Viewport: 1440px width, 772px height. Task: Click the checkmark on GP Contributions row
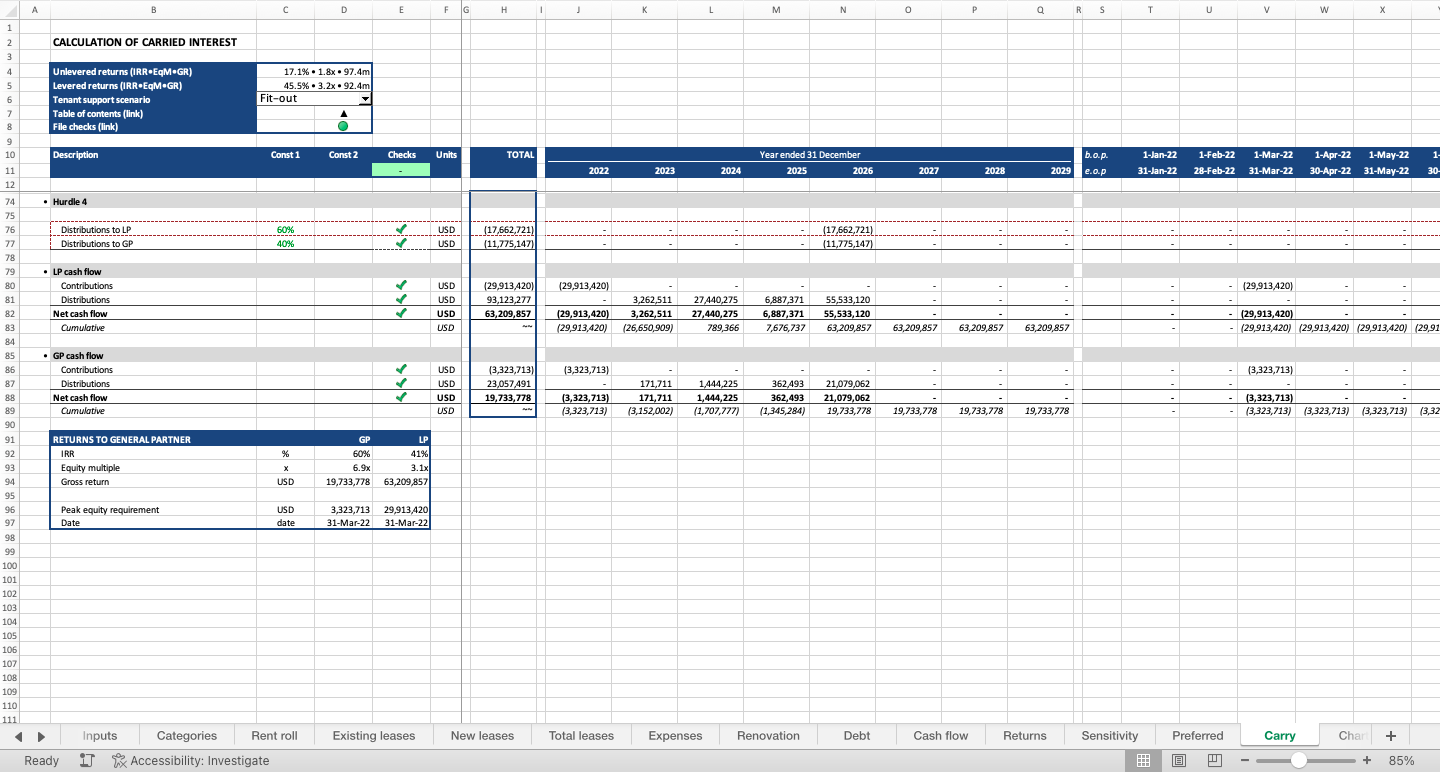coord(401,370)
